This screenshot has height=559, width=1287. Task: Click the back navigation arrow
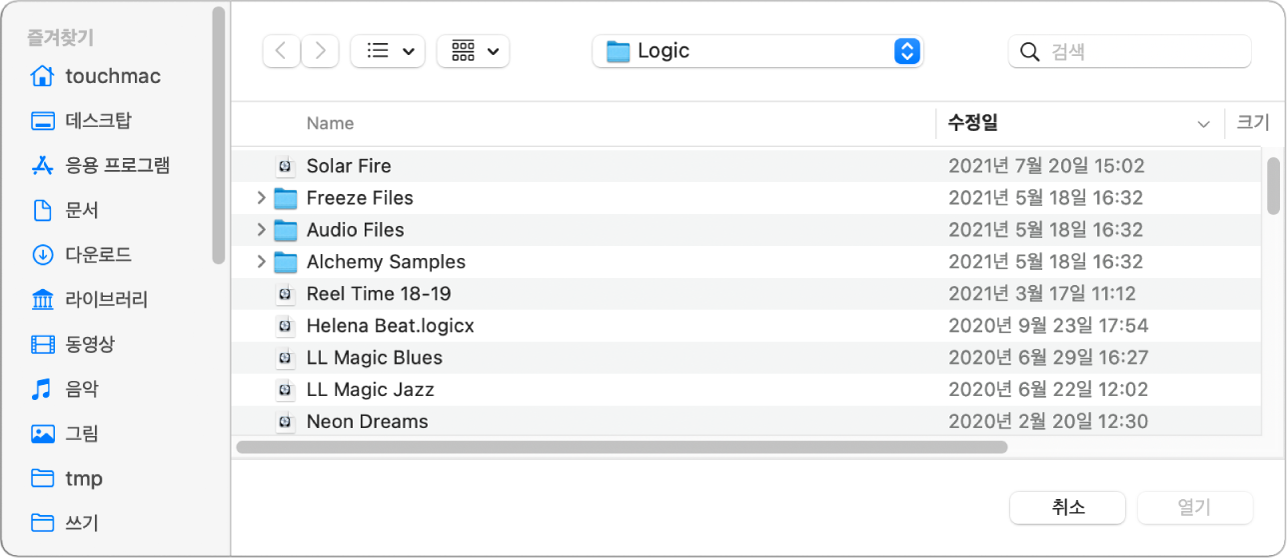click(281, 51)
